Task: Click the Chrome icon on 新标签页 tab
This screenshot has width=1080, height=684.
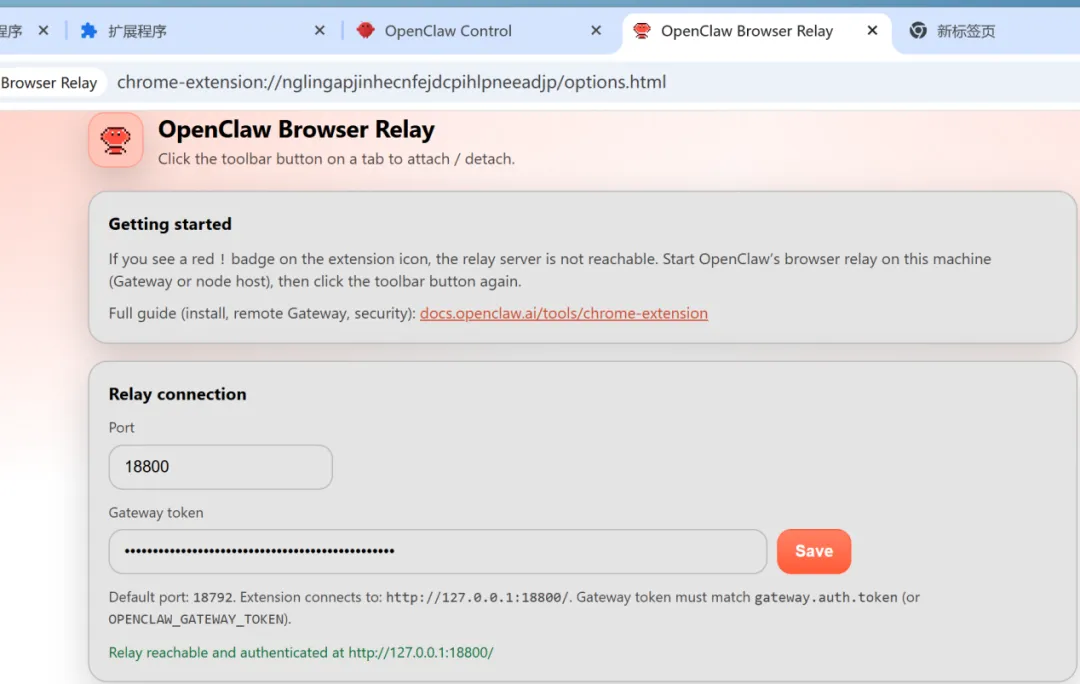Action: click(x=918, y=30)
